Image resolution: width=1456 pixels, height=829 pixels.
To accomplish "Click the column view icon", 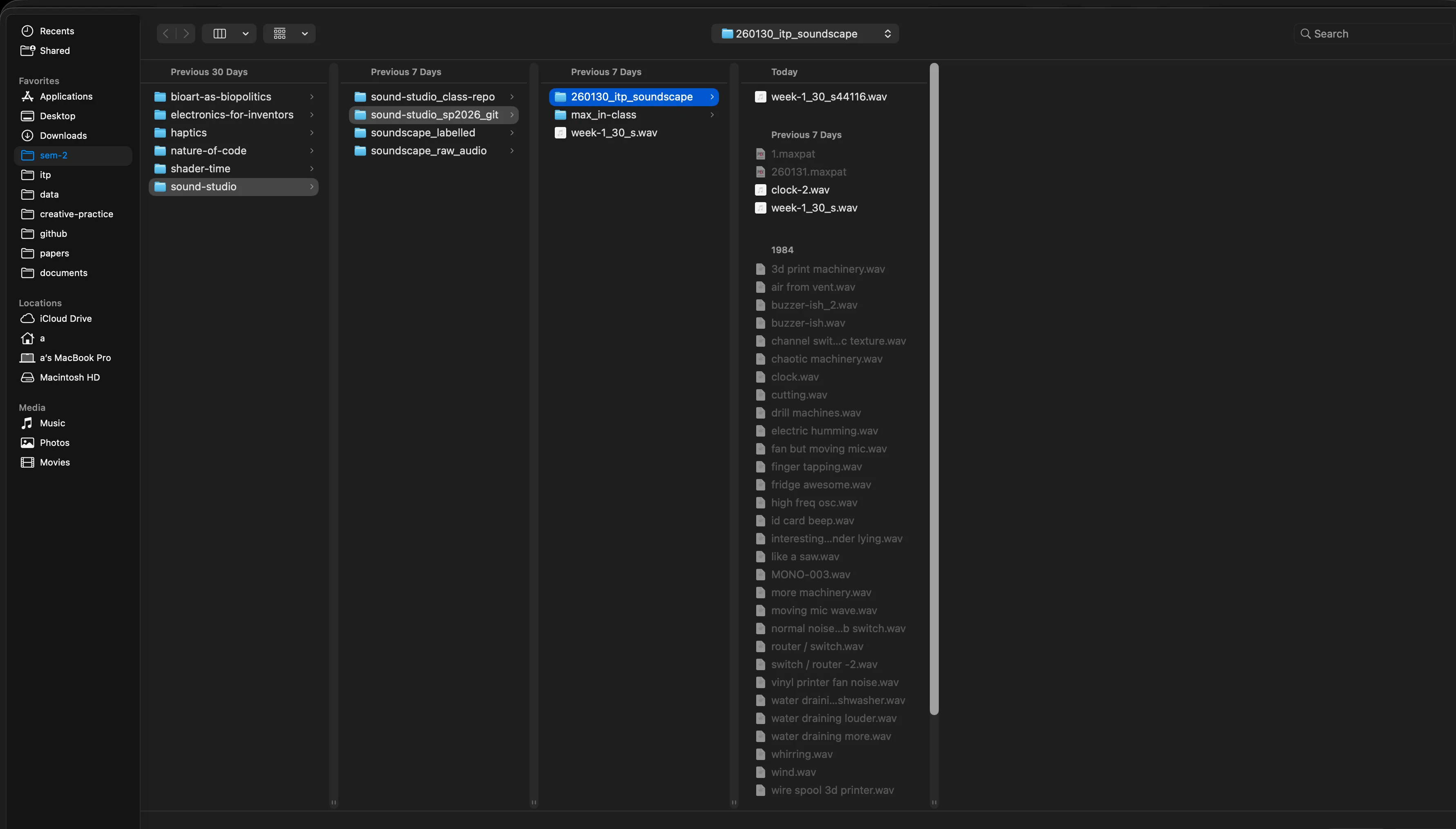I will 219,33.
